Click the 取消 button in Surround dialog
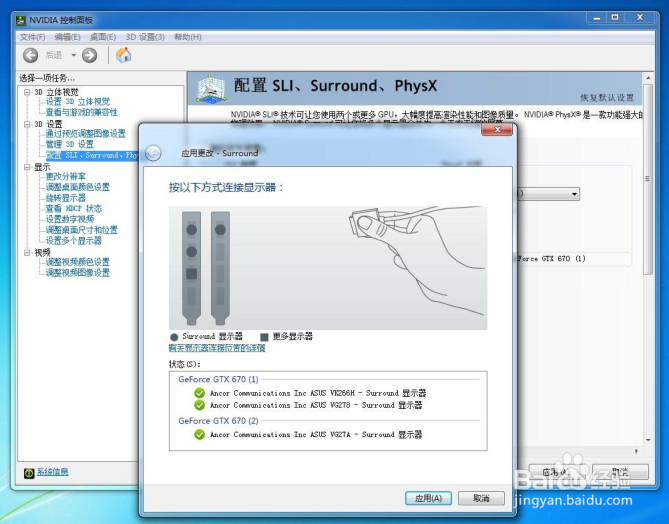Screen dimensions: 669x524 click(x=481, y=498)
